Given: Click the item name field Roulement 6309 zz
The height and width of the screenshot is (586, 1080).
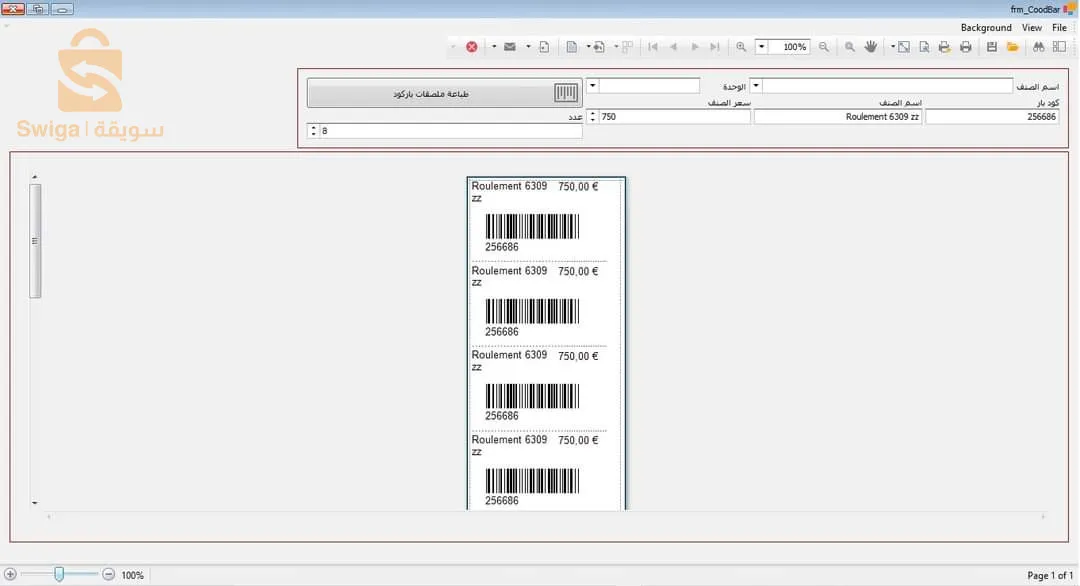Looking at the screenshot, I should [x=838, y=117].
